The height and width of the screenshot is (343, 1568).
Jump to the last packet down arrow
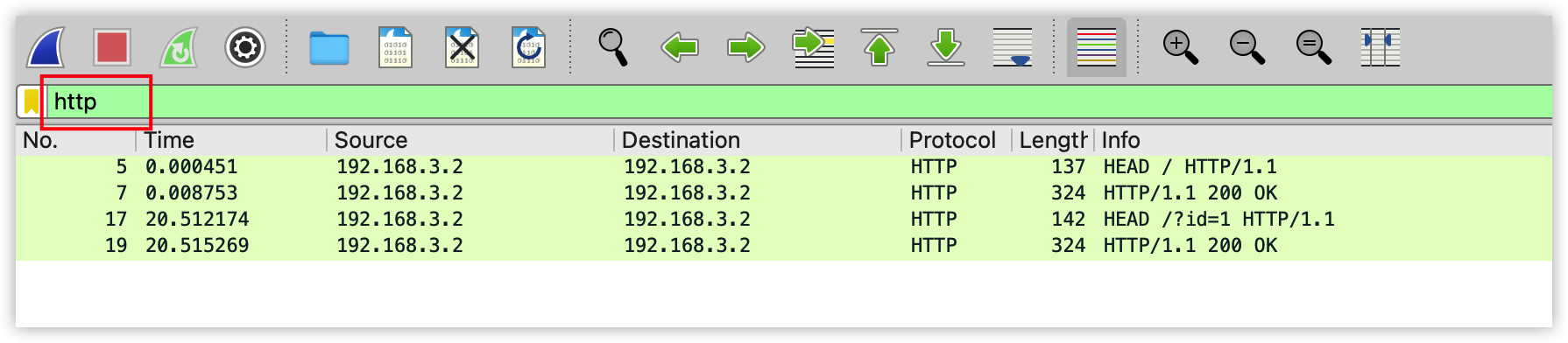click(946, 47)
